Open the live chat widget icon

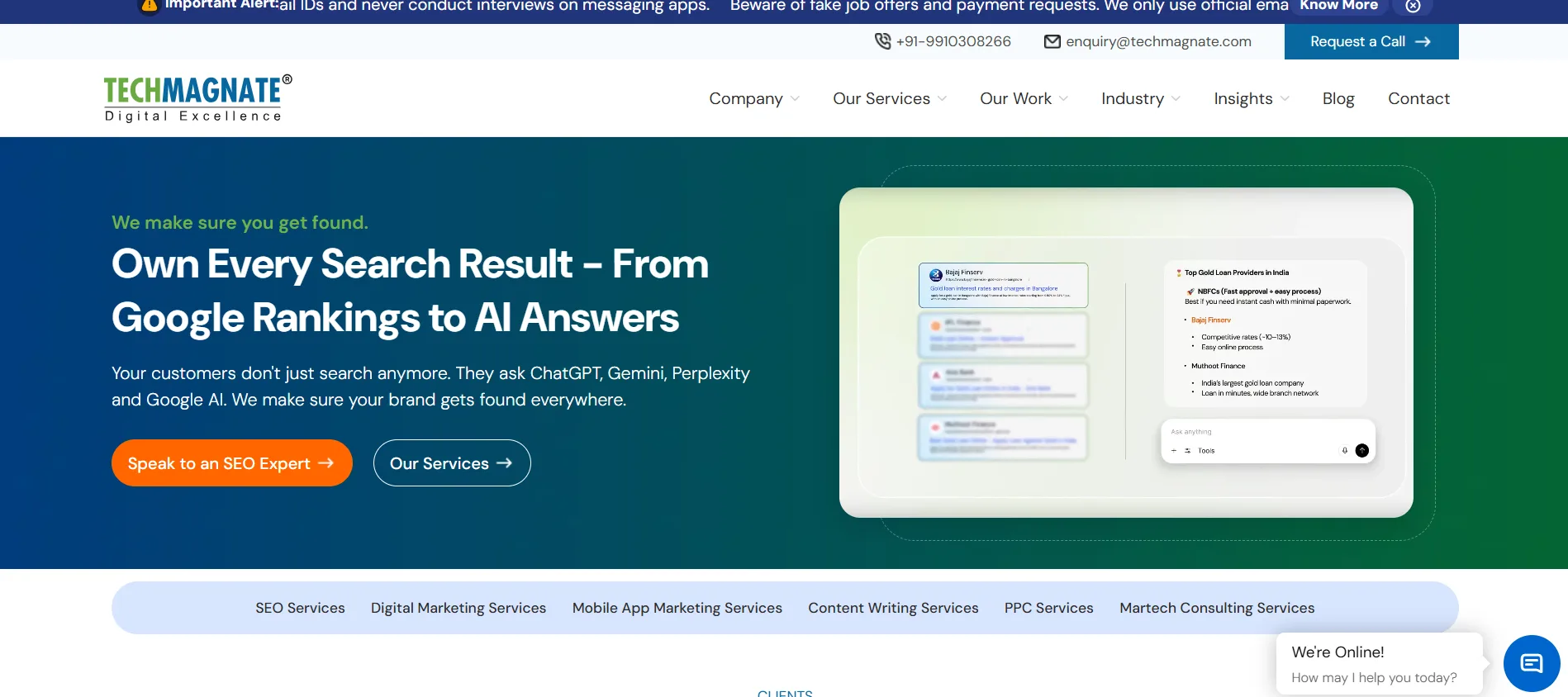click(x=1532, y=663)
